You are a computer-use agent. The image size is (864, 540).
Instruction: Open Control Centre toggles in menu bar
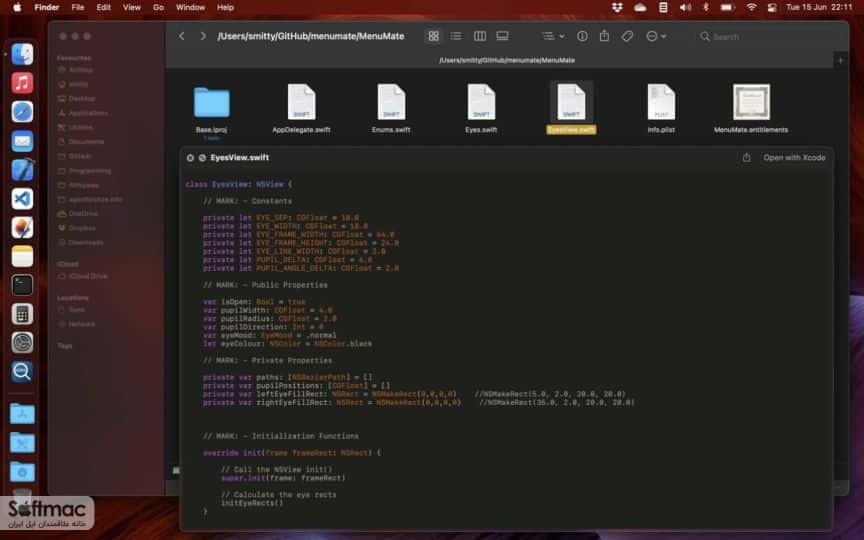tap(772, 7)
